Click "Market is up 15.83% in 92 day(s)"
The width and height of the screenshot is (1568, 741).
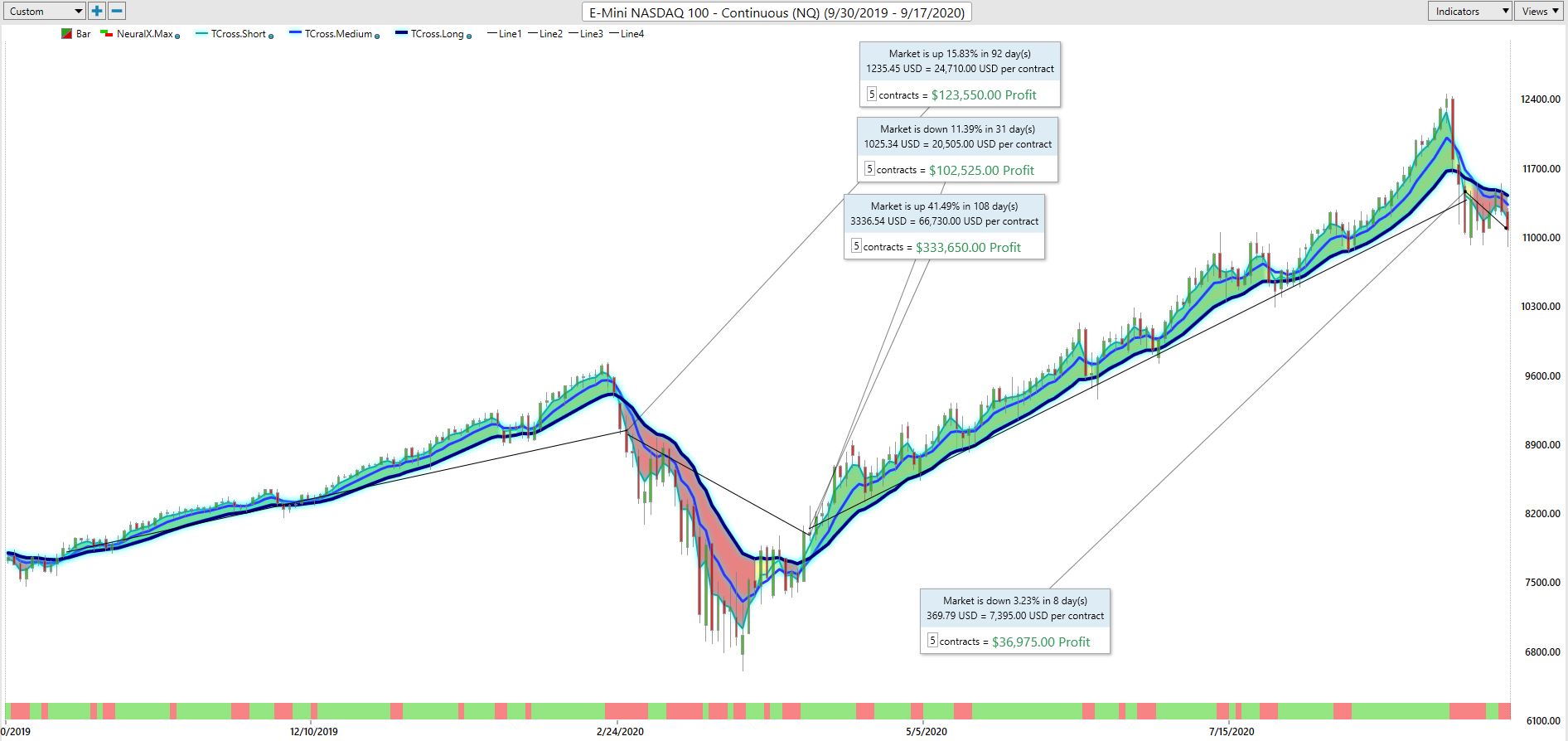[x=960, y=54]
